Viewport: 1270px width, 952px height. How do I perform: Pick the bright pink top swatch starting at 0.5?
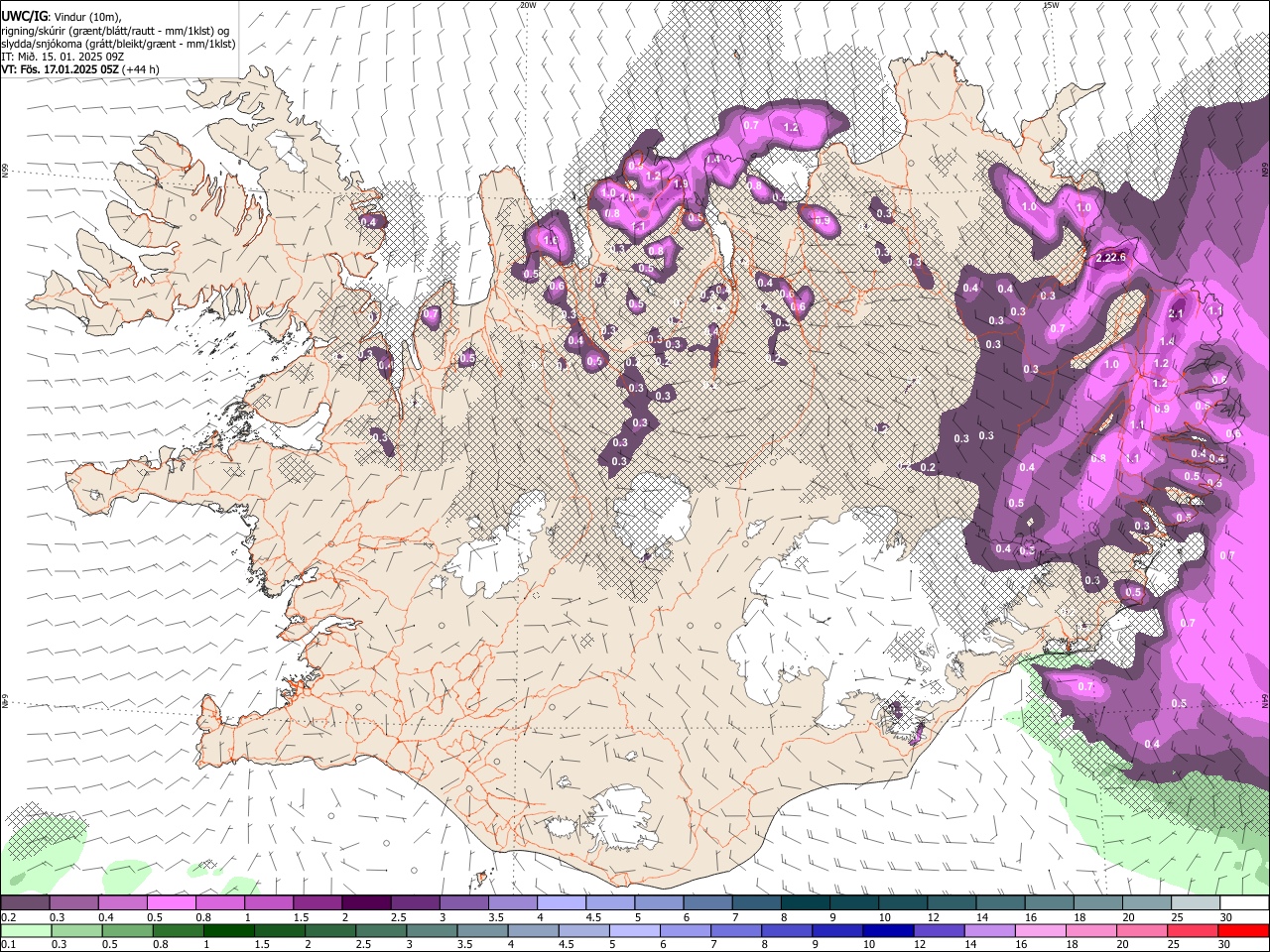171,903
